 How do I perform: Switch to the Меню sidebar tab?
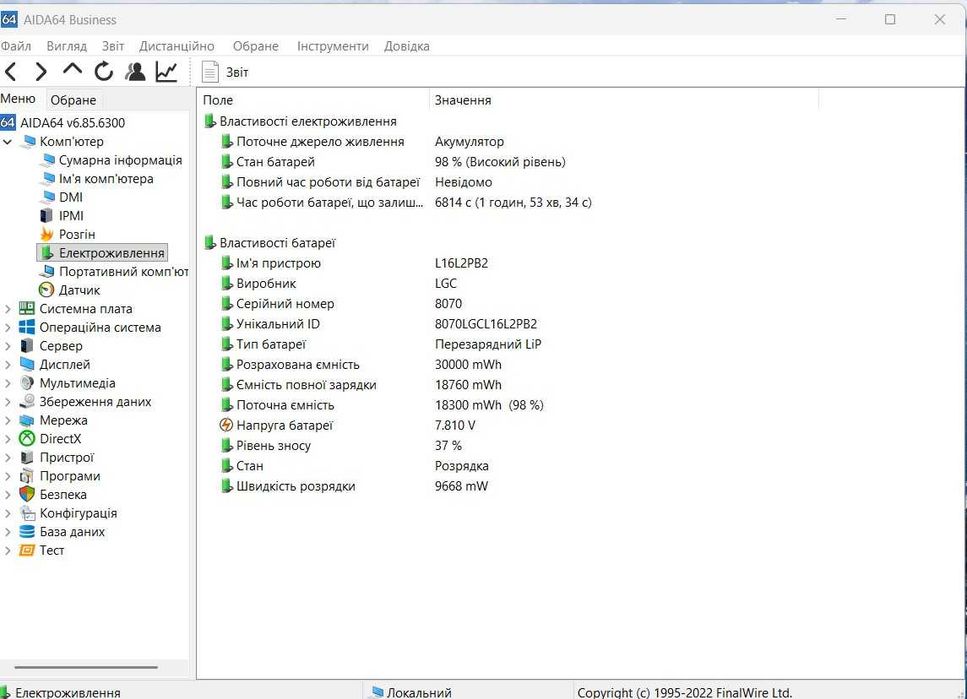point(19,99)
